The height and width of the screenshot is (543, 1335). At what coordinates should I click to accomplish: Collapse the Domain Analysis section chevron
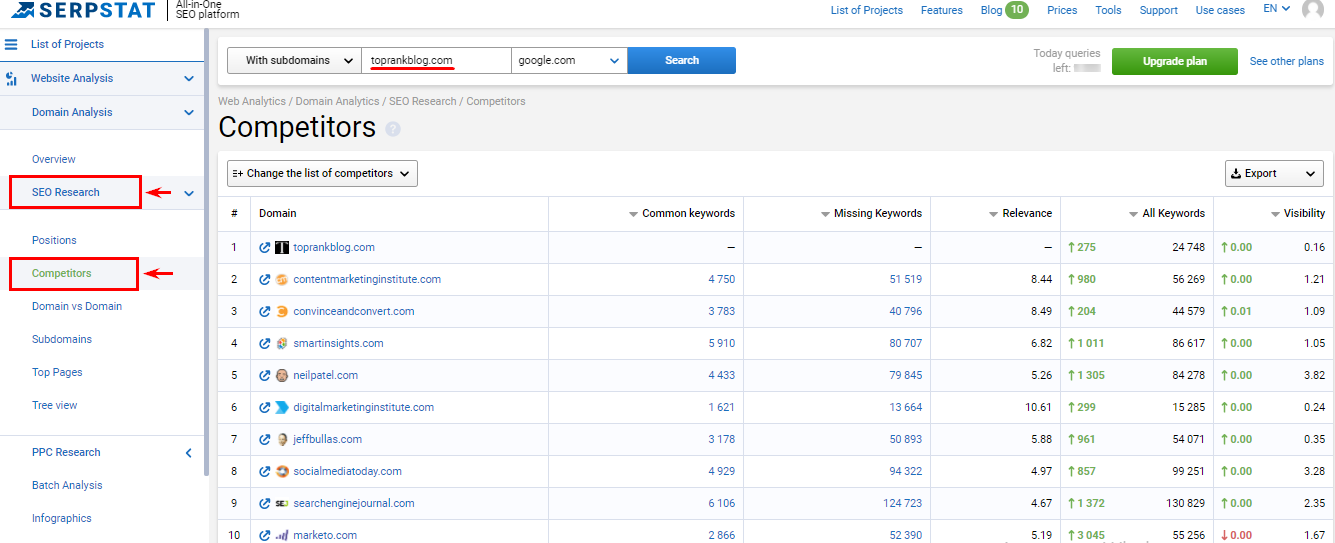189,112
